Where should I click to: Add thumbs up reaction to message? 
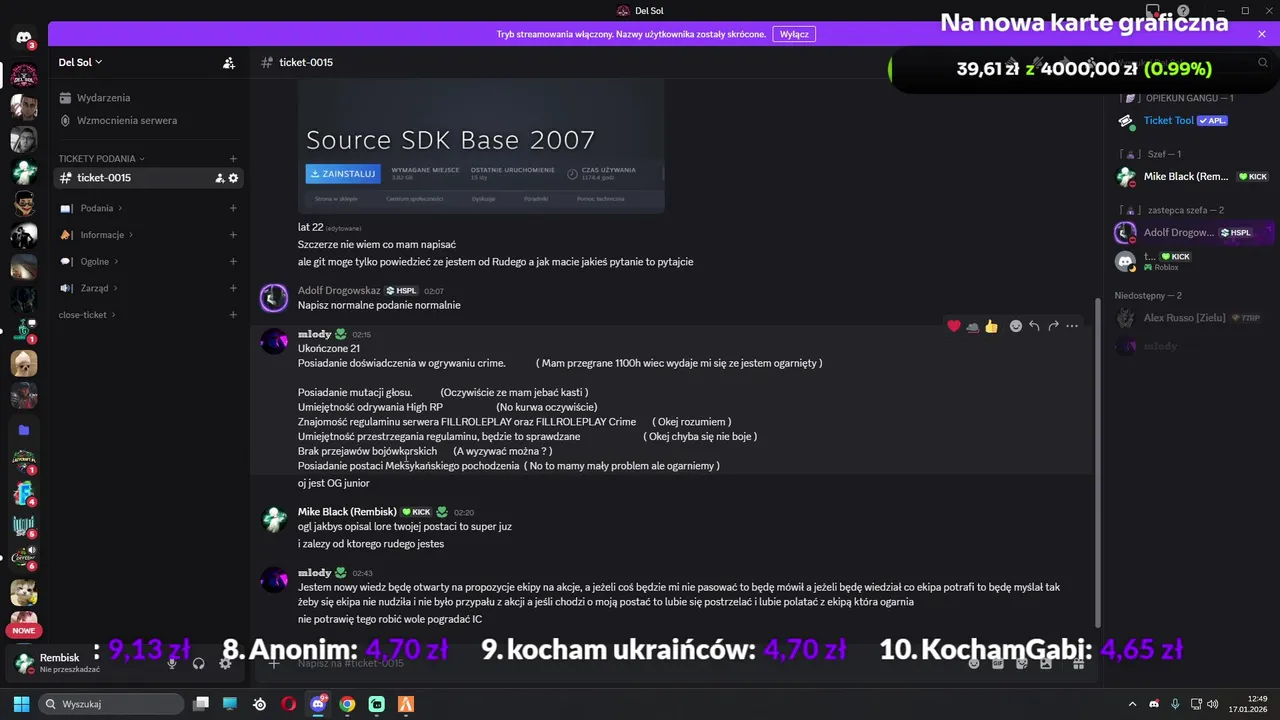click(991, 326)
